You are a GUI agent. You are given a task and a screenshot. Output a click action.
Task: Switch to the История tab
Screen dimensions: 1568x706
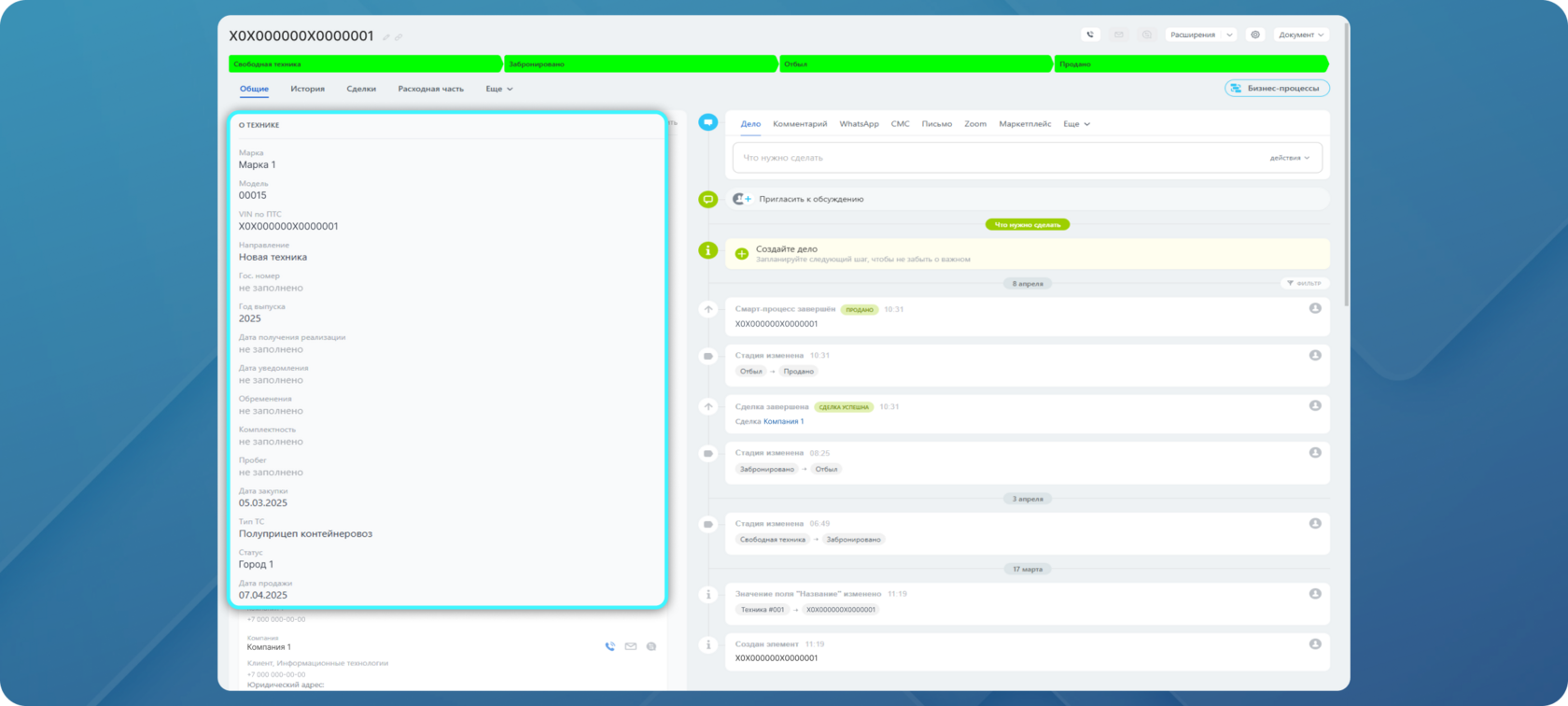[x=307, y=89]
